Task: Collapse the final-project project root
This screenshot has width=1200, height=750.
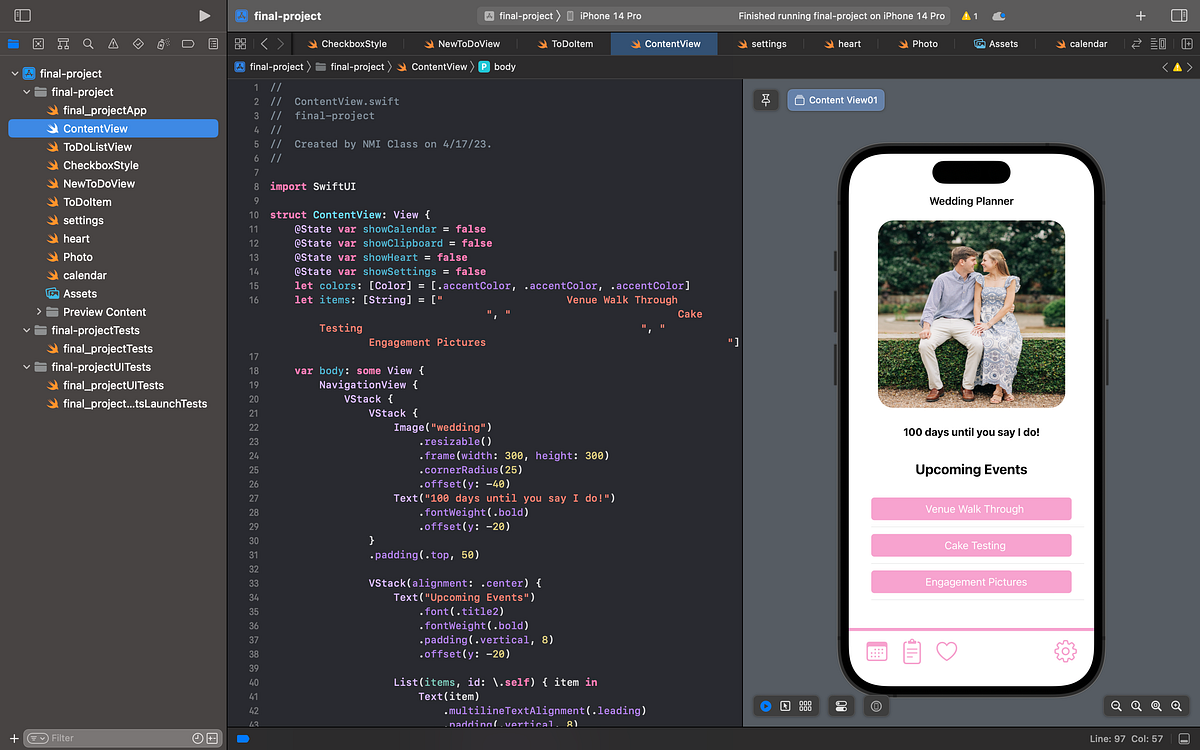Action: (x=14, y=73)
